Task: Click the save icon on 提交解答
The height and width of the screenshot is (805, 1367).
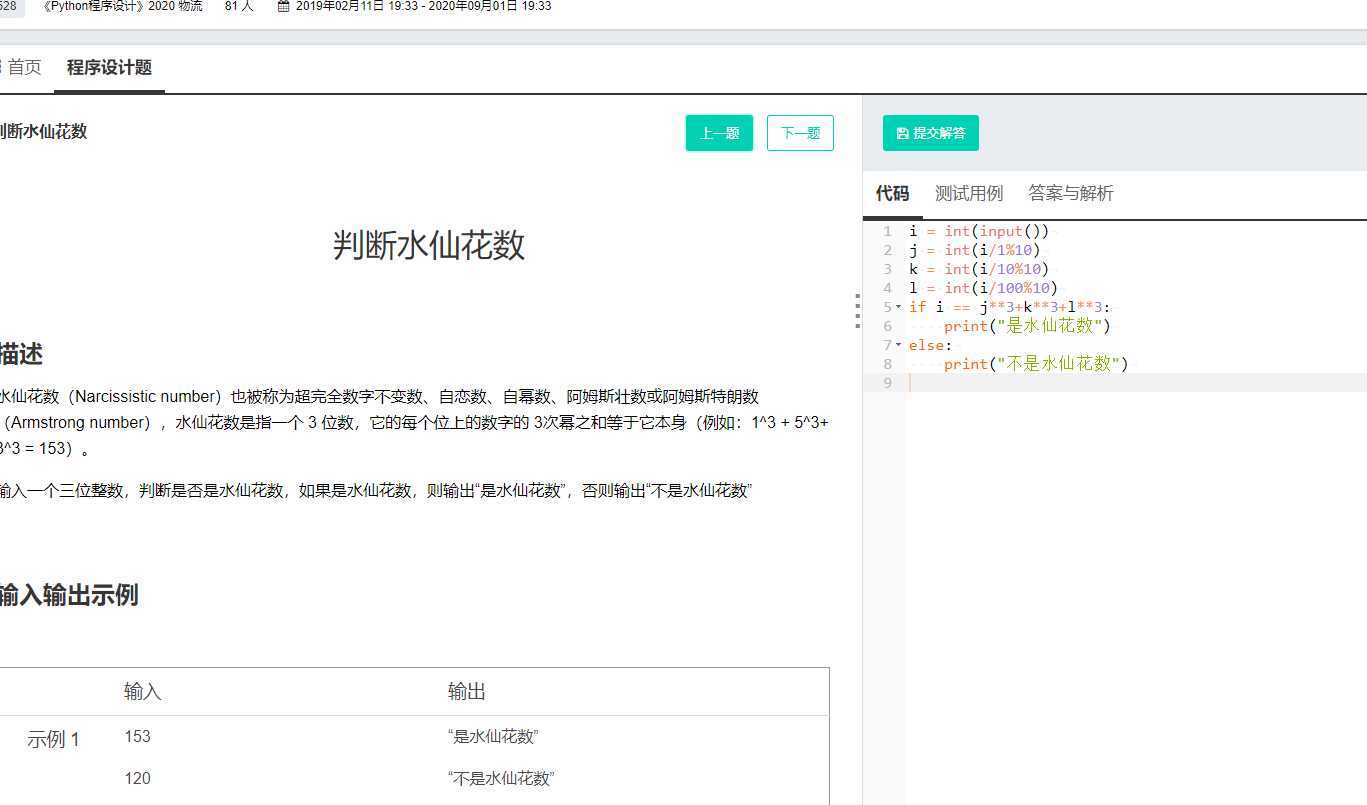Action: click(x=902, y=133)
